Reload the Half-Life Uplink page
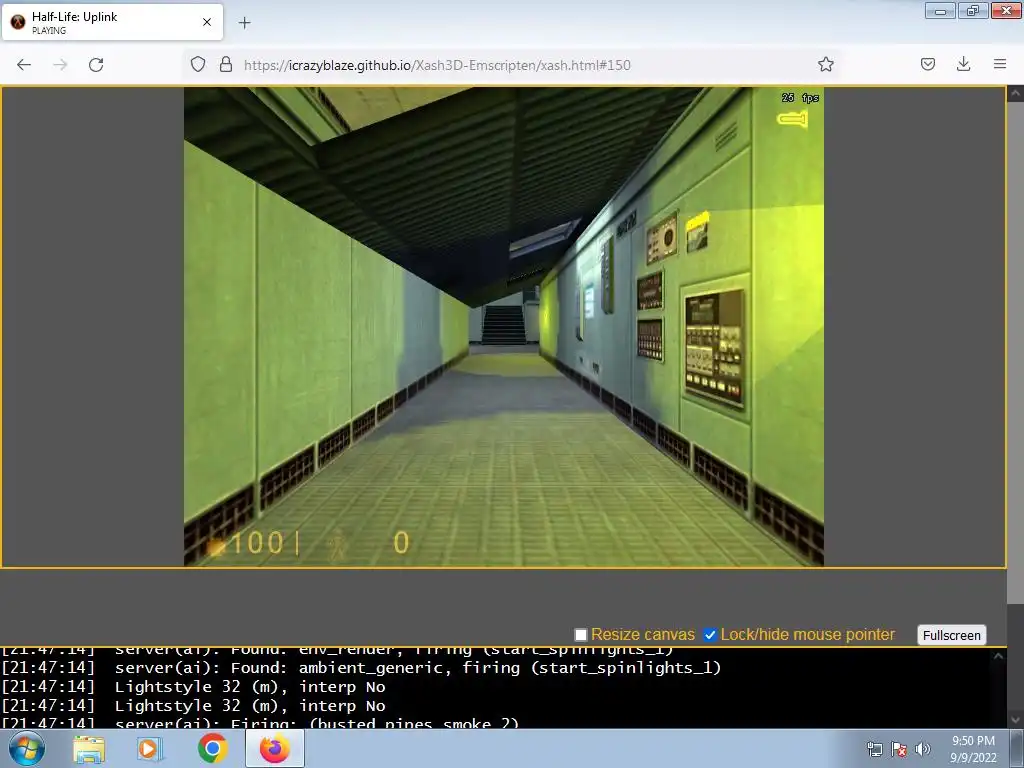The image size is (1024, 768). [x=96, y=65]
